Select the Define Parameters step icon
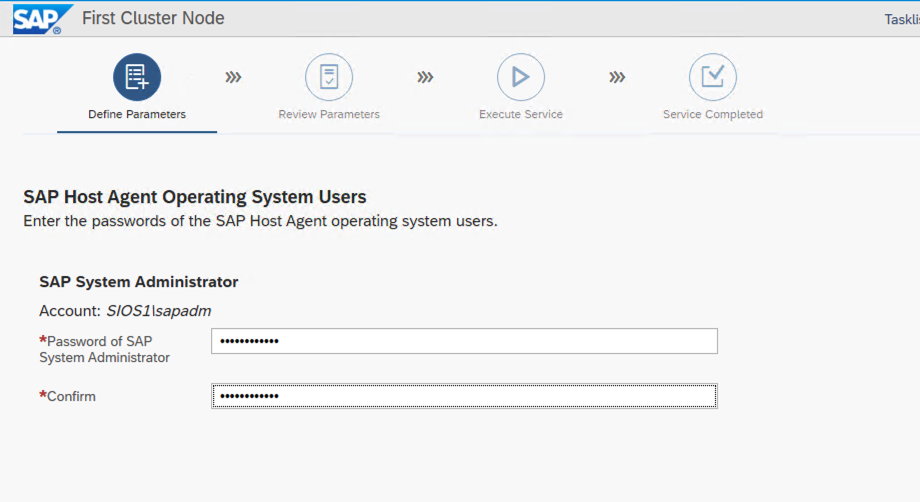Viewport: 920px width, 502px height. click(137, 77)
